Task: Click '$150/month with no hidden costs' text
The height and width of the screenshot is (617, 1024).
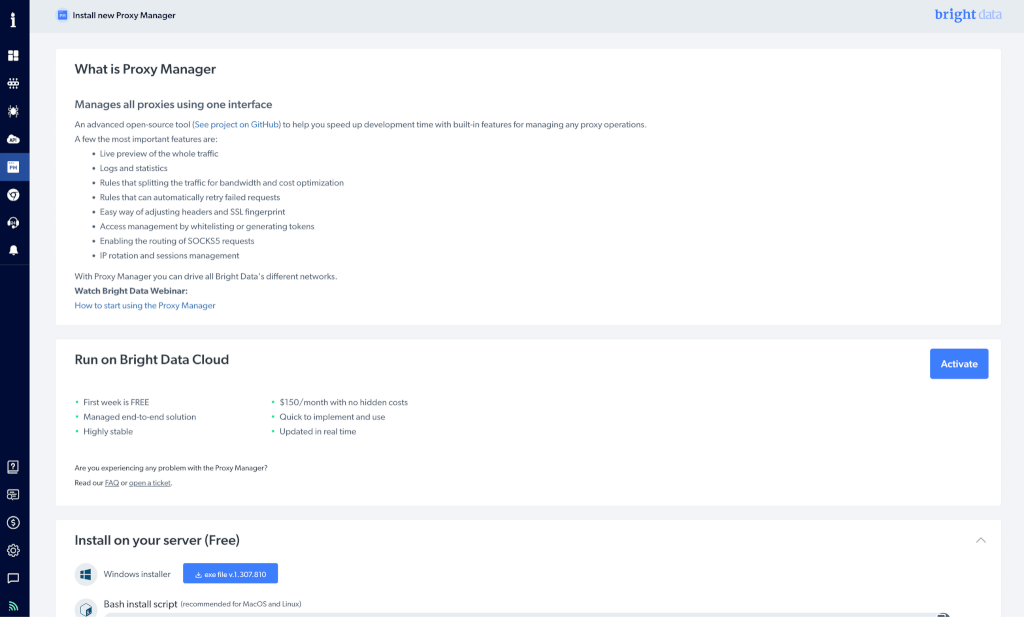Action: (x=344, y=403)
